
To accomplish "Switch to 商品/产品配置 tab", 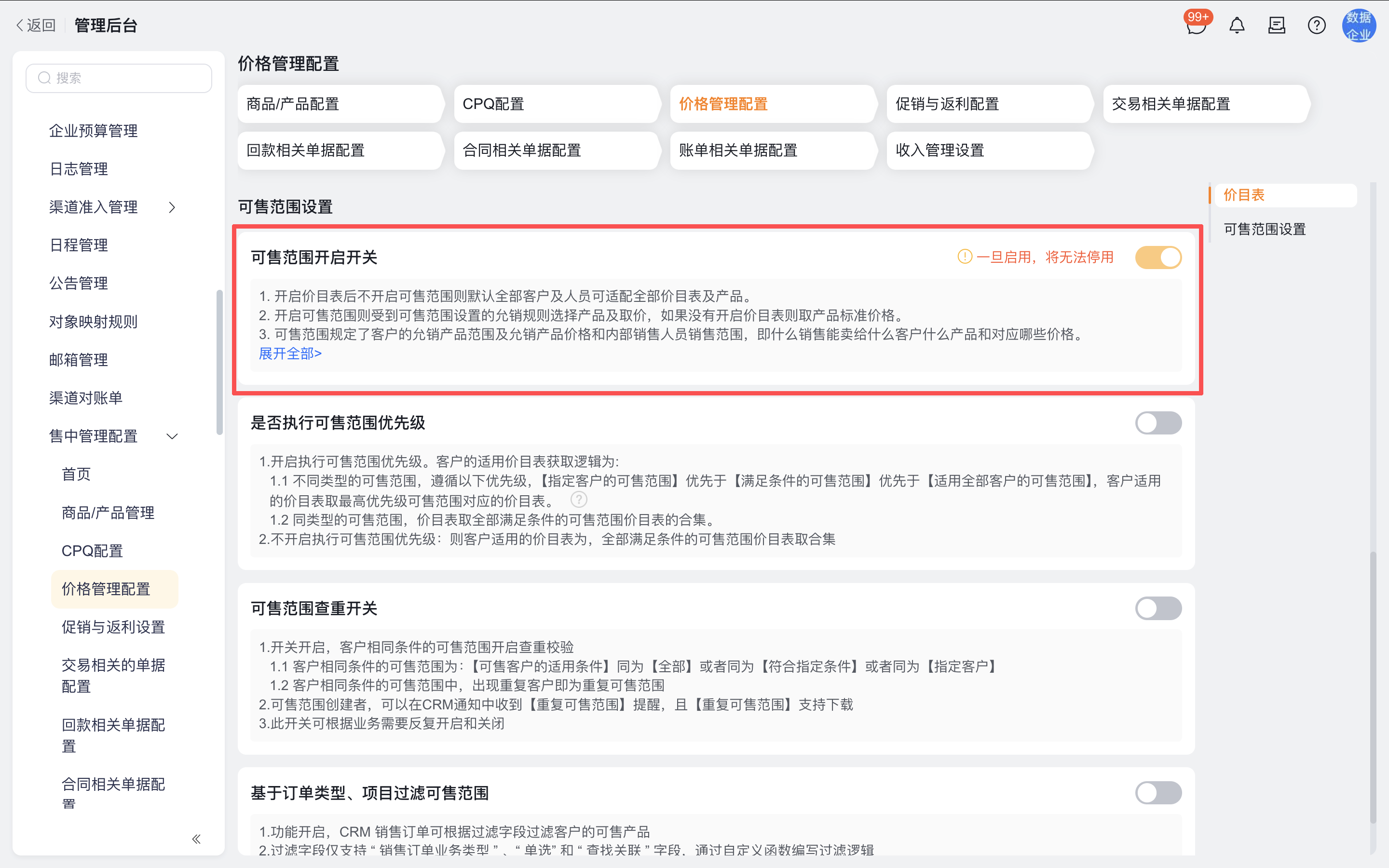I will 340,104.
